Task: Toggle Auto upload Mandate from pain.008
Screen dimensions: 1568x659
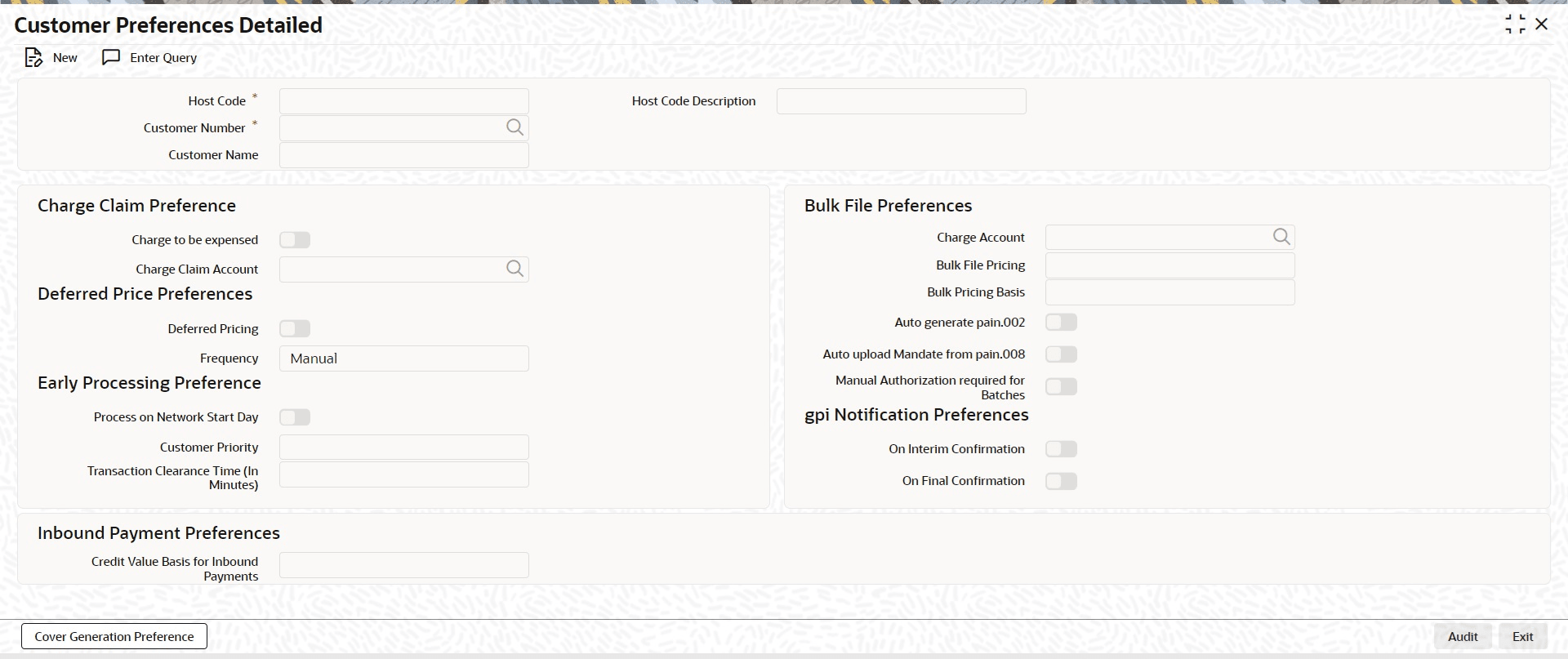Action: pyautogui.click(x=1061, y=354)
